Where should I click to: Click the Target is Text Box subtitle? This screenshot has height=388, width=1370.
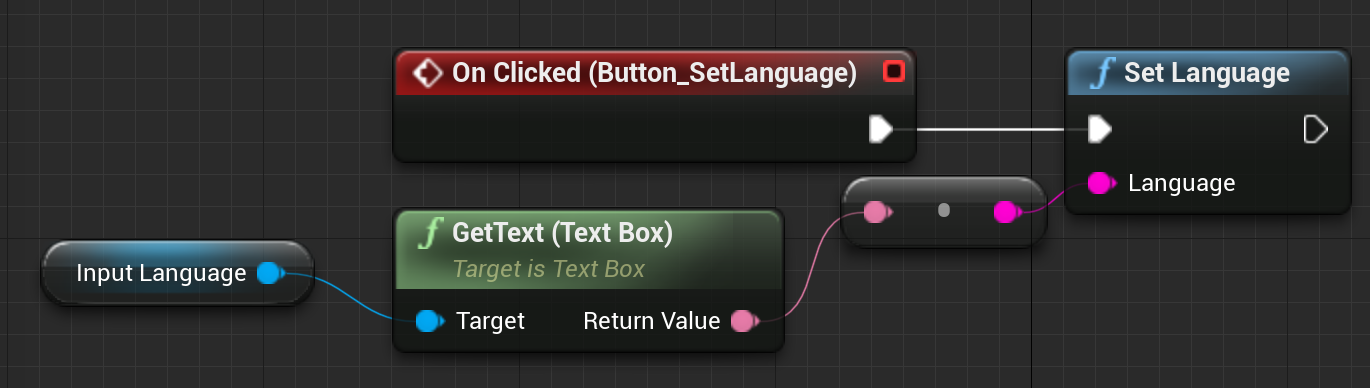point(549,269)
